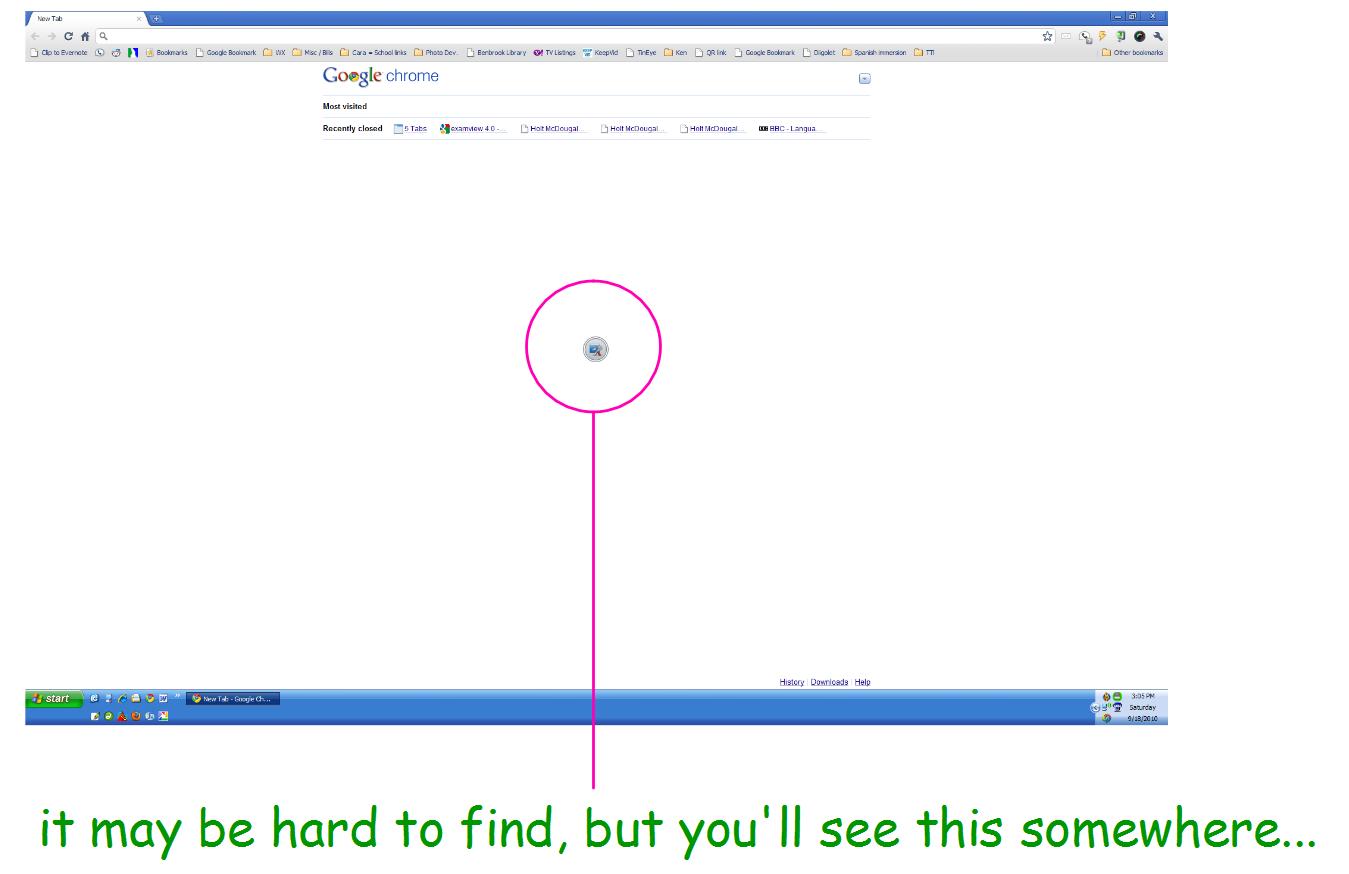Click the back navigation arrow
This screenshot has width=1349, height=874.
tap(35, 37)
